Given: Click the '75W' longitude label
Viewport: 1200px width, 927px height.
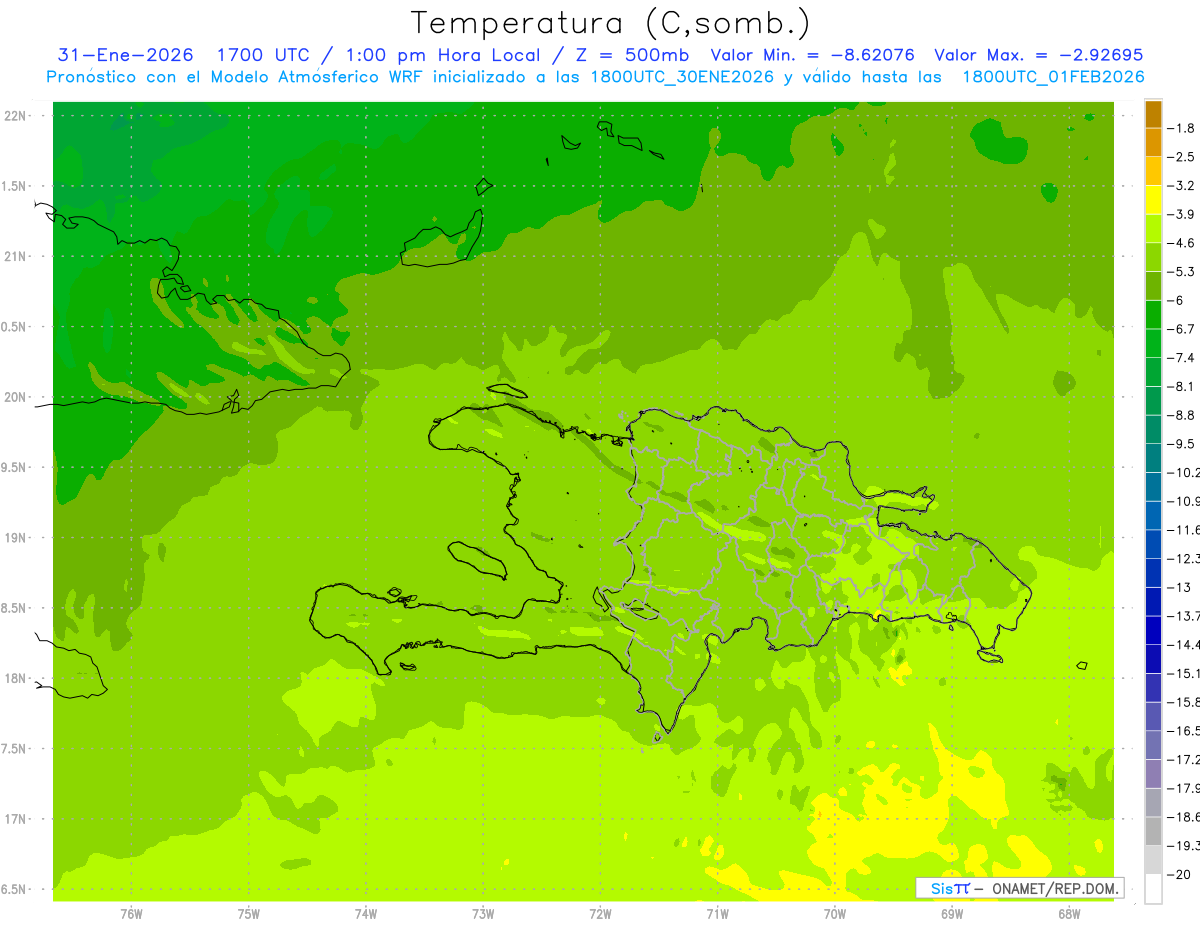Looking at the screenshot, I should 249,914.
